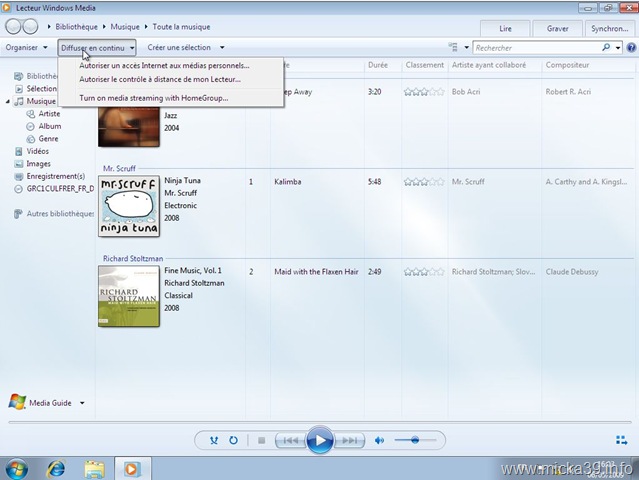Open search options dropdown arrow
This screenshot has width=639, height=480.
pos(618,48)
